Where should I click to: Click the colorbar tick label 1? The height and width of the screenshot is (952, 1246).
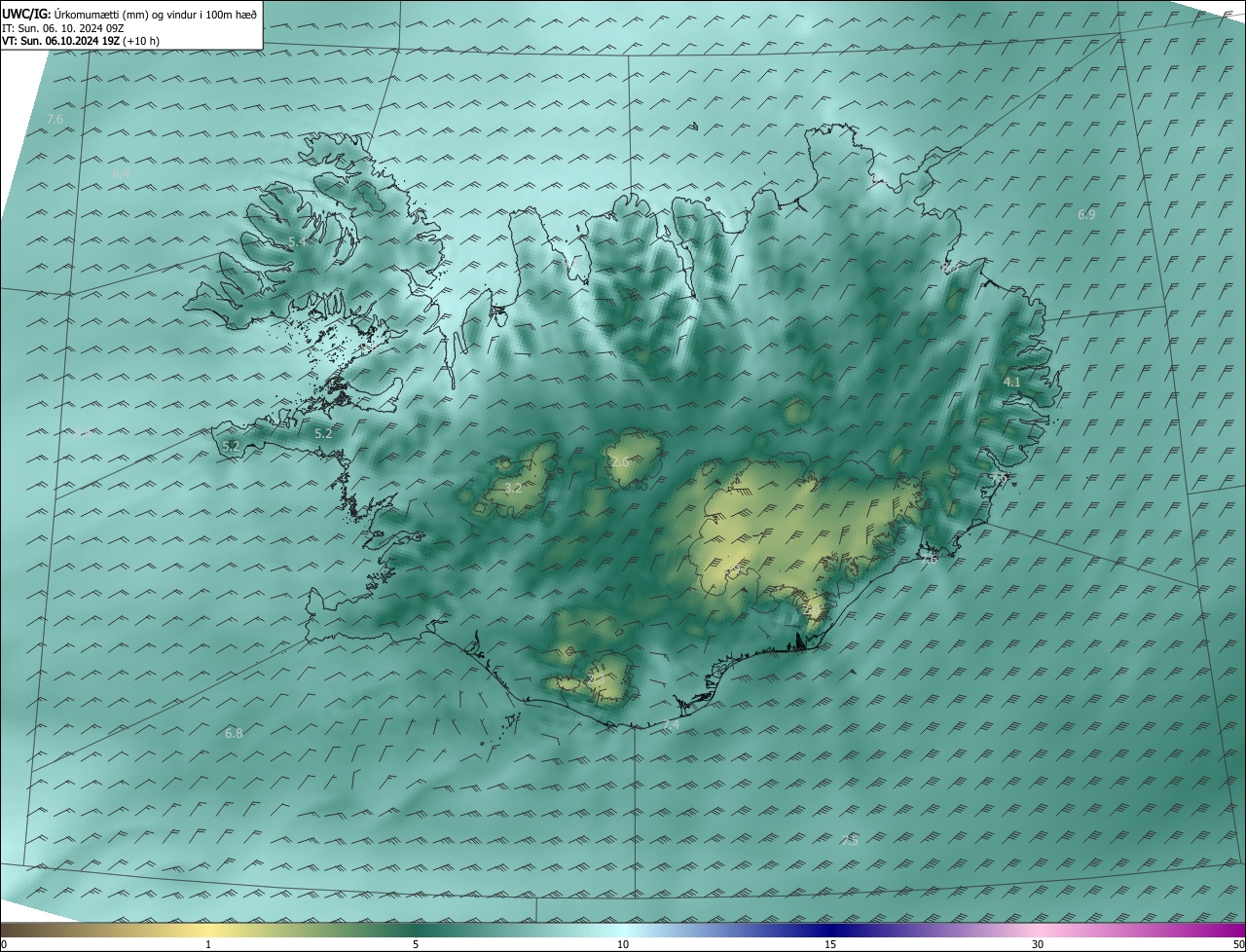(208, 944)
